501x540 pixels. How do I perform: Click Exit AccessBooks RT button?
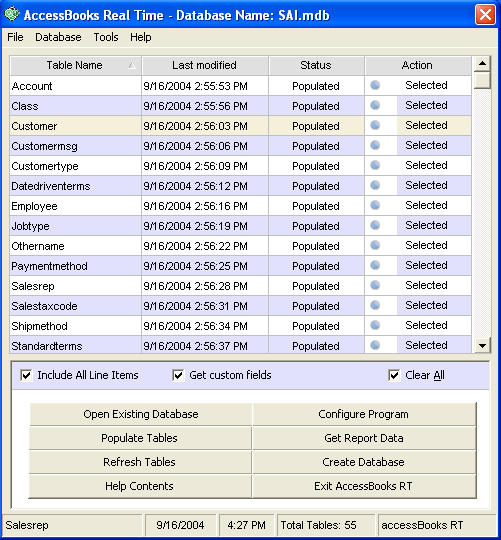(364, 486)
